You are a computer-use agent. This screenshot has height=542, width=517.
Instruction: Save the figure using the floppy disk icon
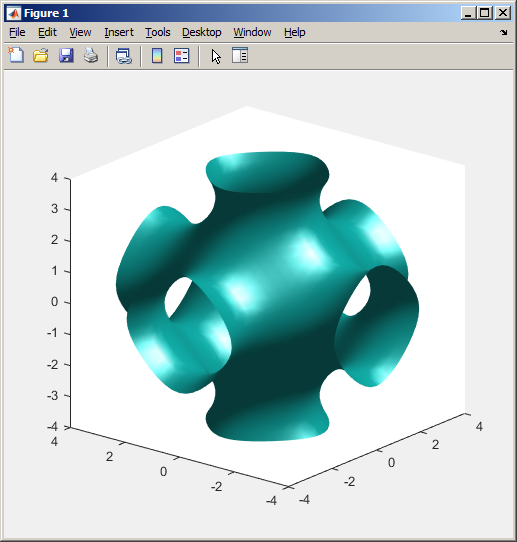click(x=66, y=55)
